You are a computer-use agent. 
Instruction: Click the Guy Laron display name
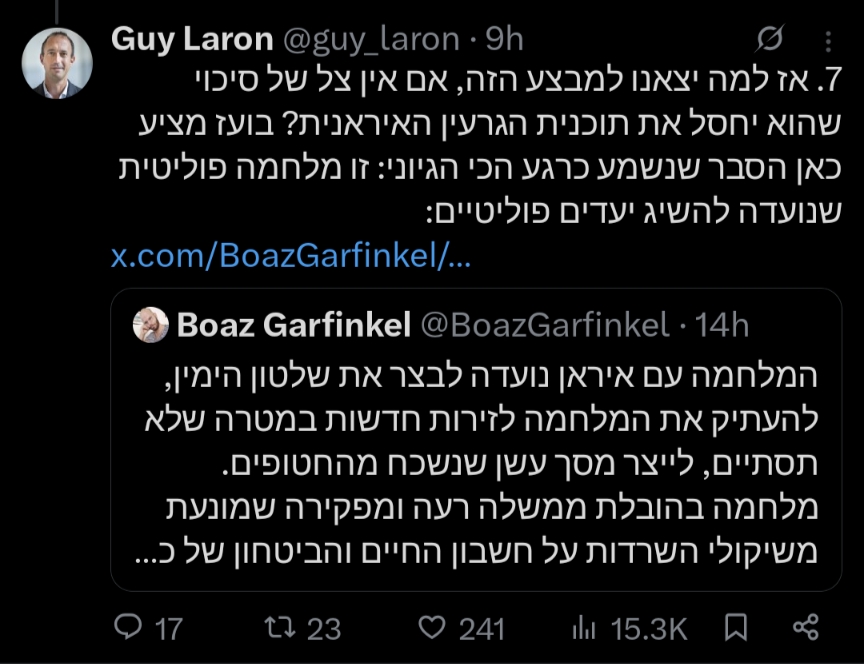[x=191, y=39]
